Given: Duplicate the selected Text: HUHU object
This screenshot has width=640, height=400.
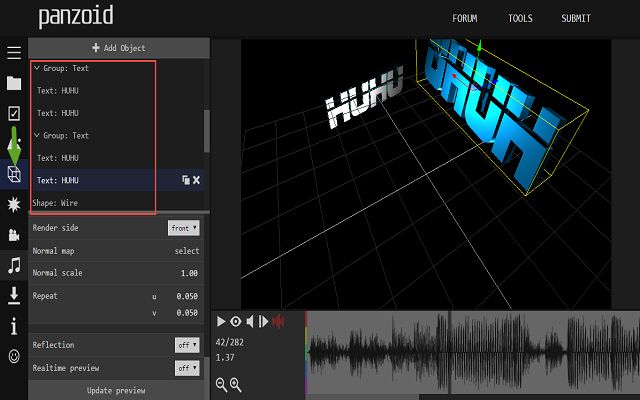Looking at the screenshot, I should [185, 180].
